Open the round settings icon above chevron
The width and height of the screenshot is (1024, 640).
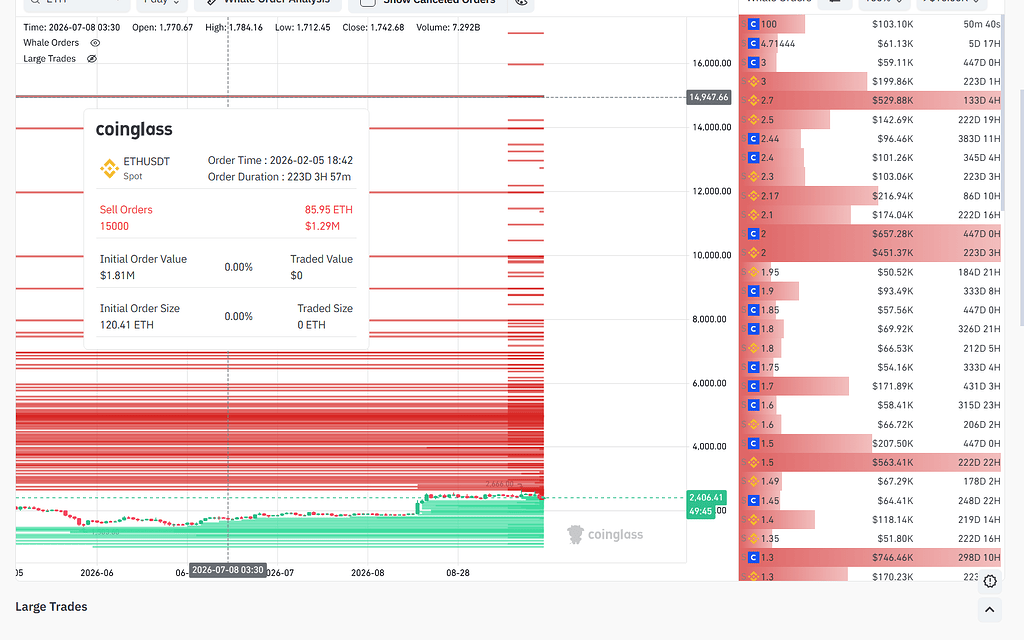pos(990,581)
